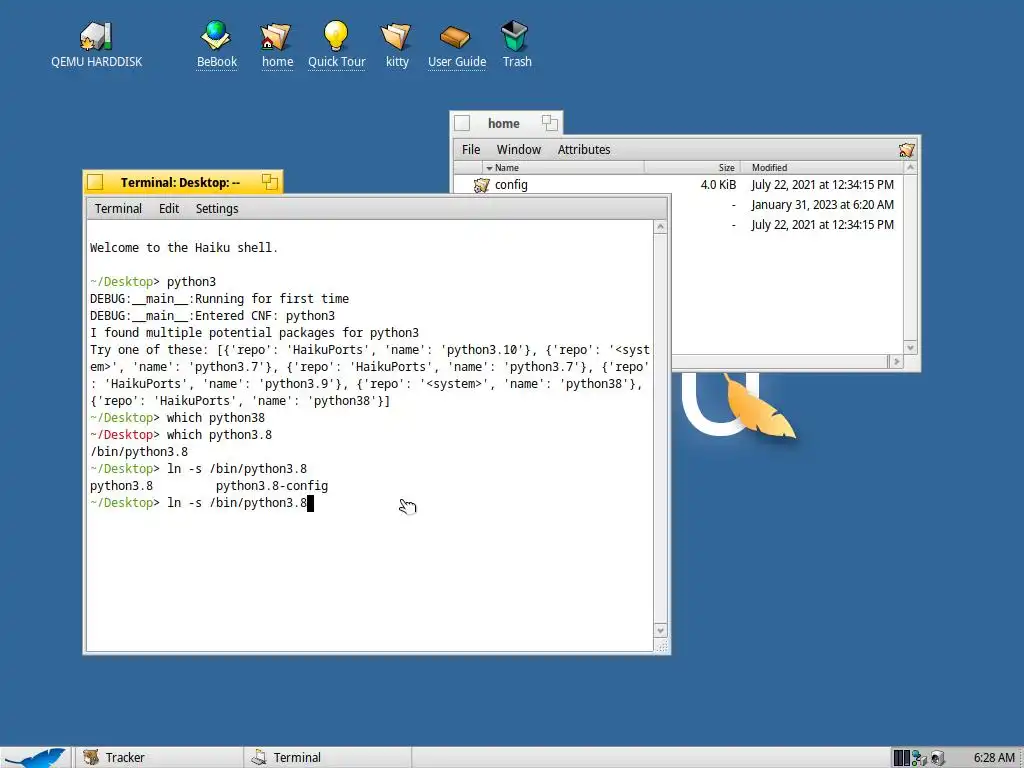Click the '4.0 KiB' size cell

tap(718, 185)
